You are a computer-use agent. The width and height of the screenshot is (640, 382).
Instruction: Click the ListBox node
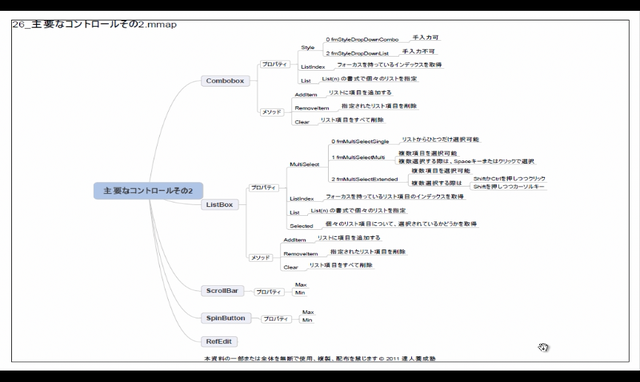pos(220,204)
